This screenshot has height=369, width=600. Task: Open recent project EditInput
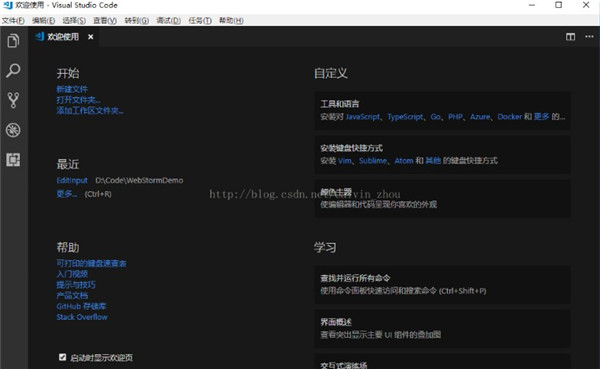coord(72,180)
